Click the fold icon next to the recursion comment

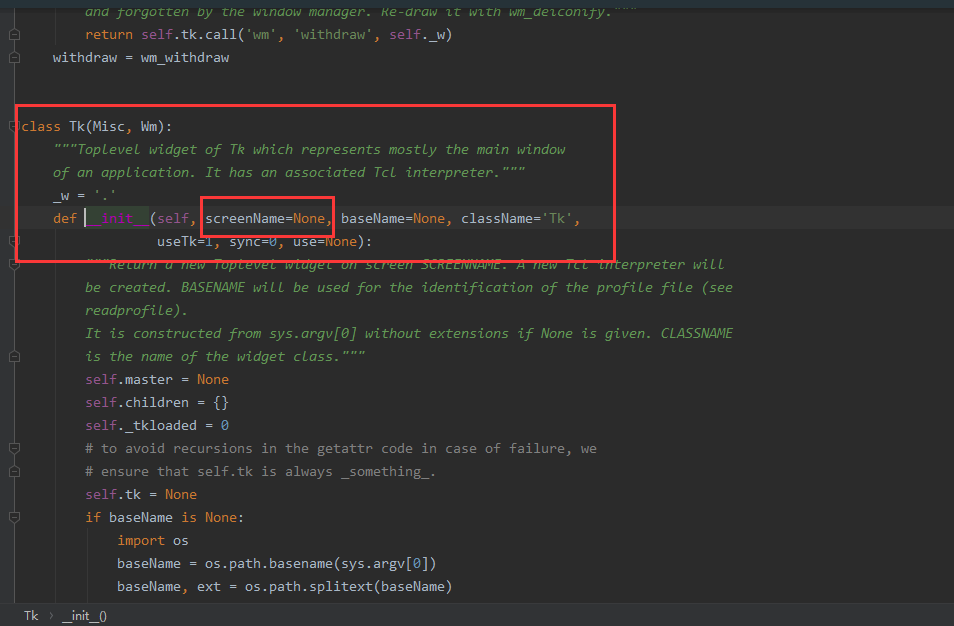point(12,447)
